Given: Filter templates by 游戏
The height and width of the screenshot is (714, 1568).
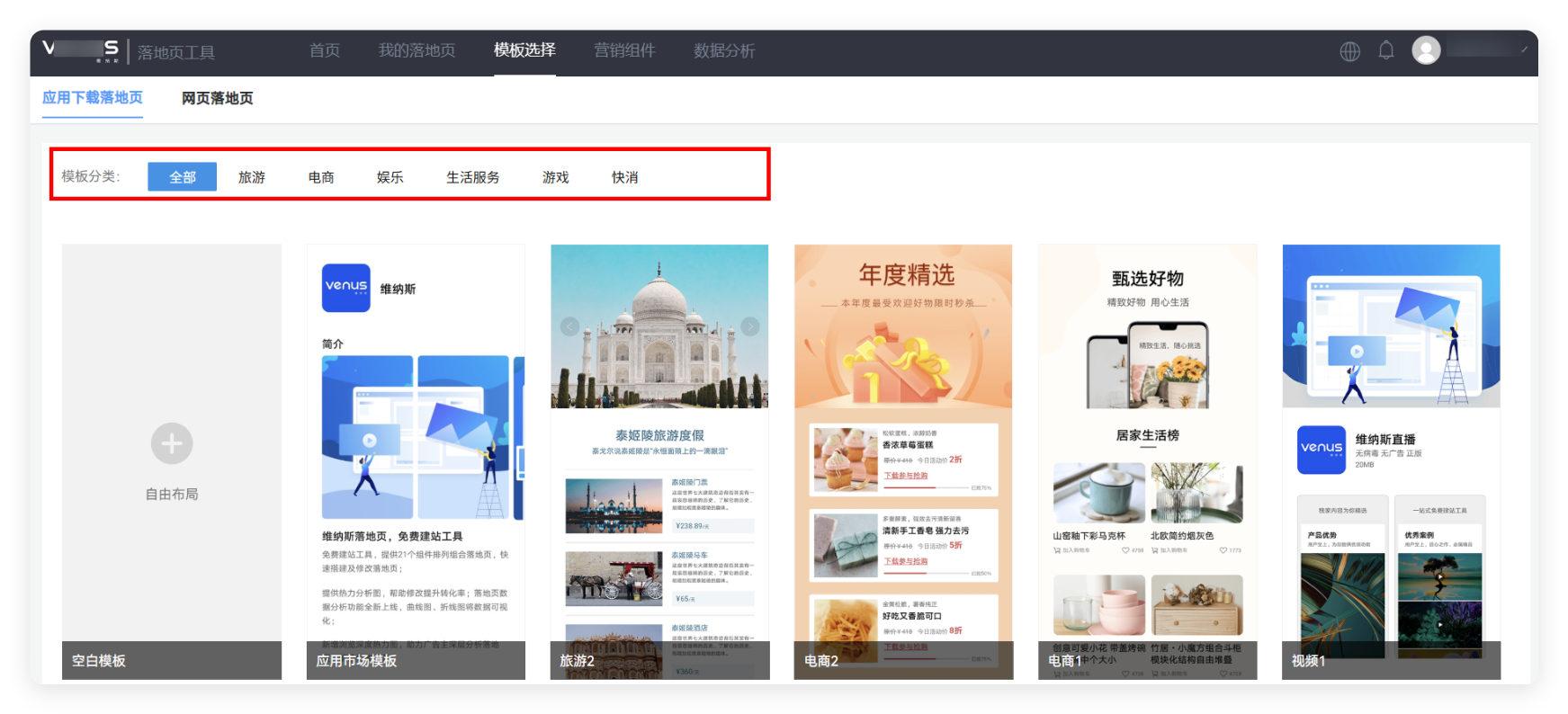Looking at the screenshot, I should pos(556,177).
